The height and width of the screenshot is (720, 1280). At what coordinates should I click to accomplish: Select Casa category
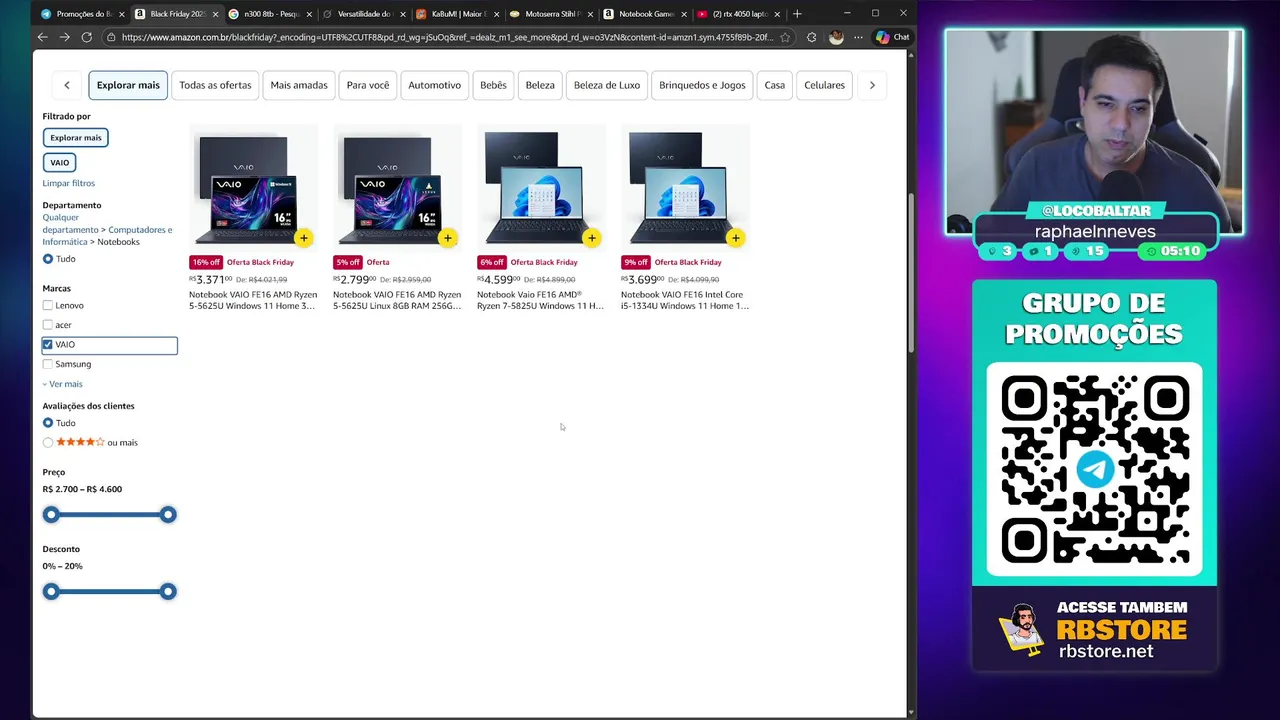(x=775, y=85)
